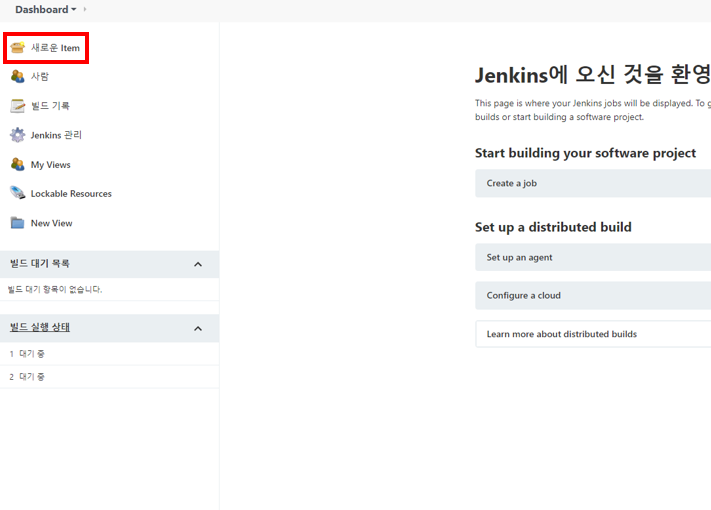Collapse the 빌드 대기 목록 panel
Image resolution: width=711 pixels, height=510 pixels.
pos(198,264)
